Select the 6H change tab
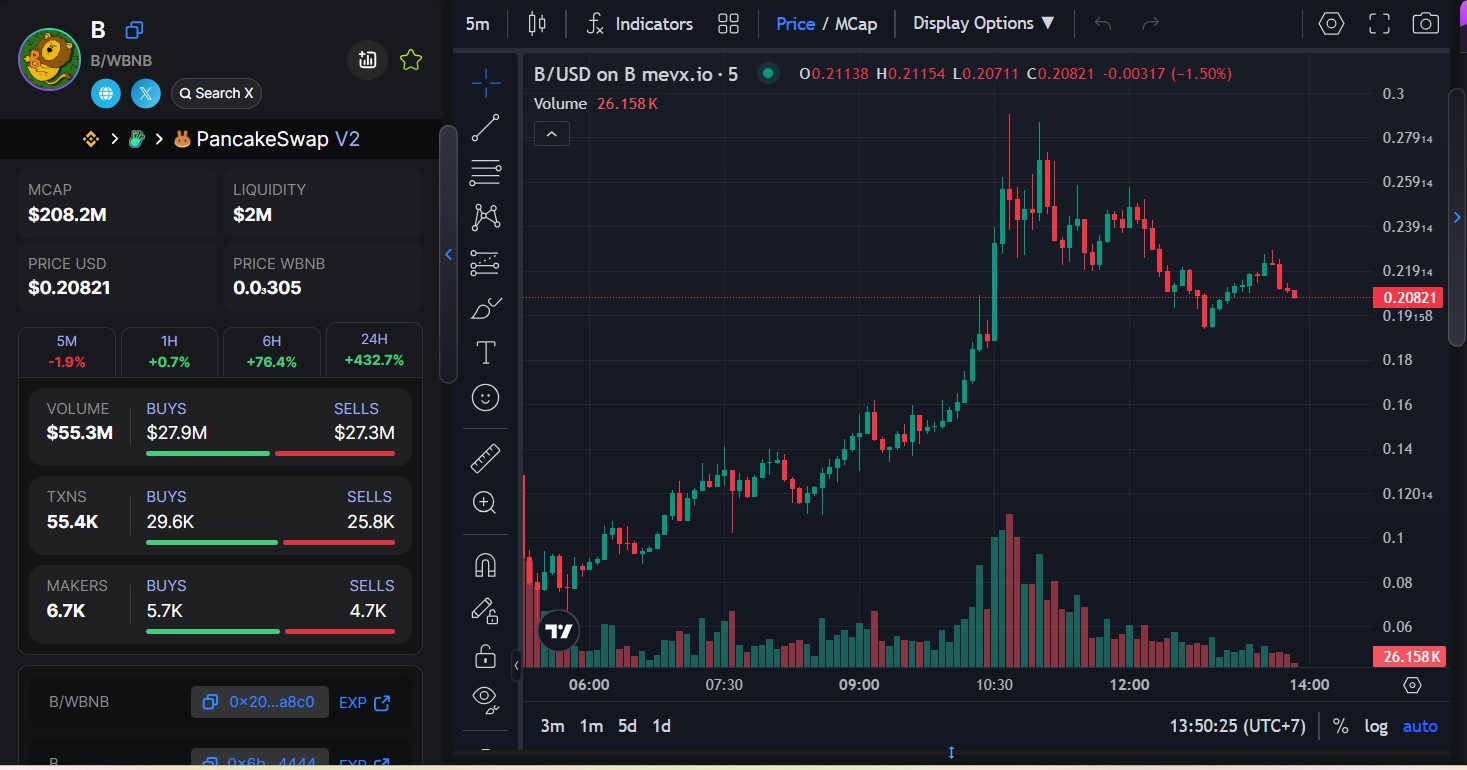This screenshot has height=770, width=1467. pos(272,351)
